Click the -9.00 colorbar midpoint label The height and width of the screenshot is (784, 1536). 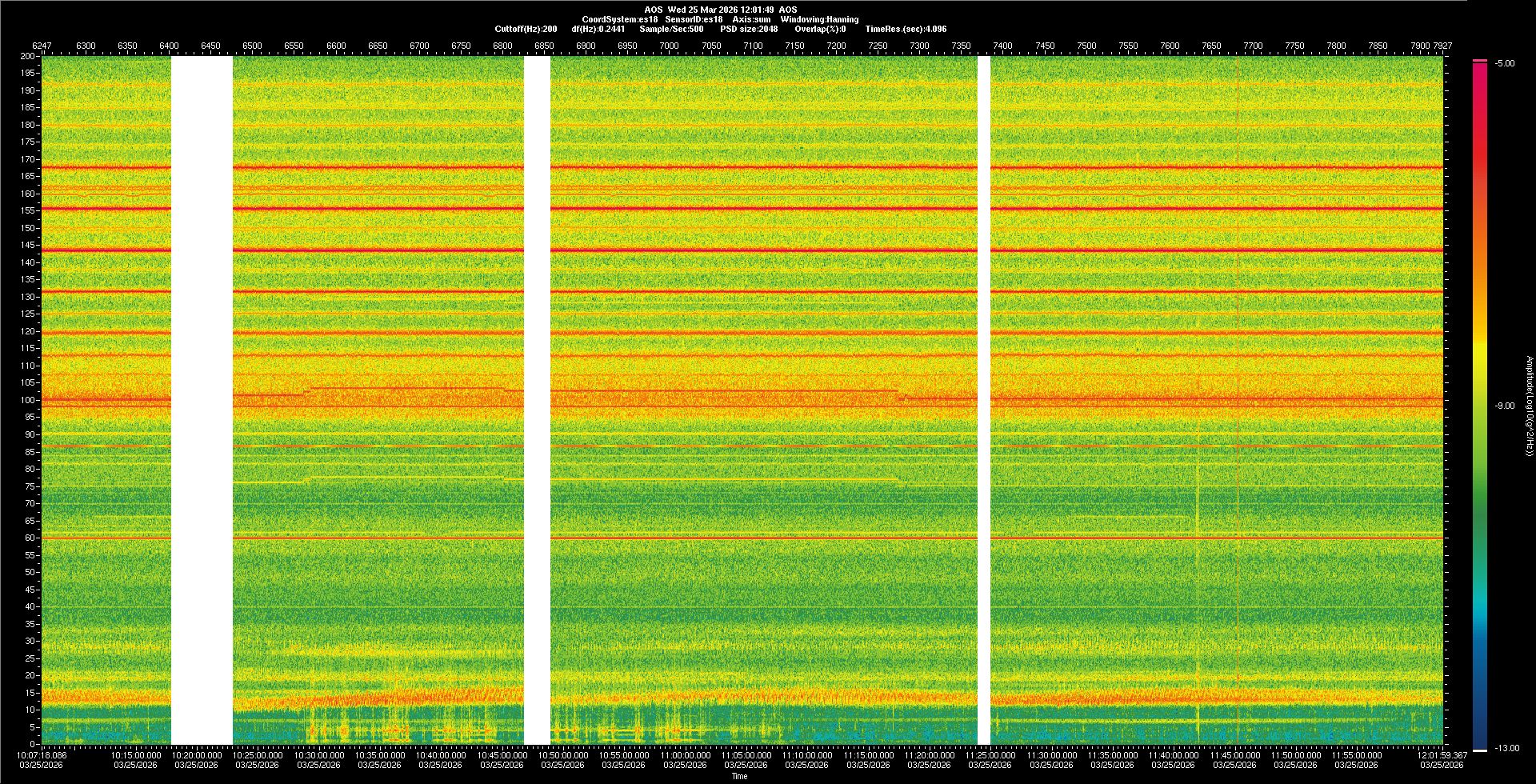(x=1505, y=406)
